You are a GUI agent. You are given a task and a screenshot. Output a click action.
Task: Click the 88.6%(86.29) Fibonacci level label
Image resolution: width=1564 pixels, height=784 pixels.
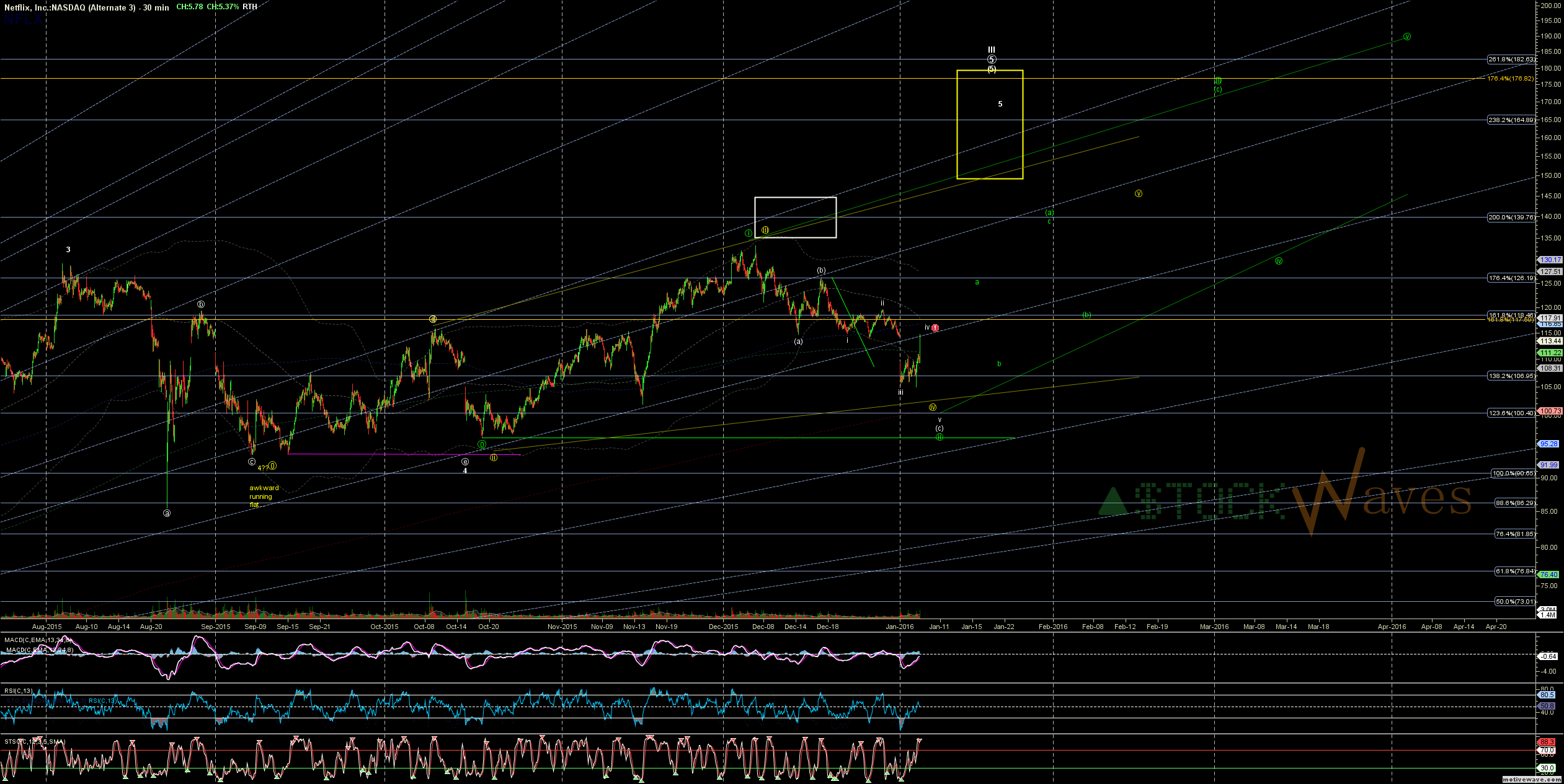(1514, 503)
